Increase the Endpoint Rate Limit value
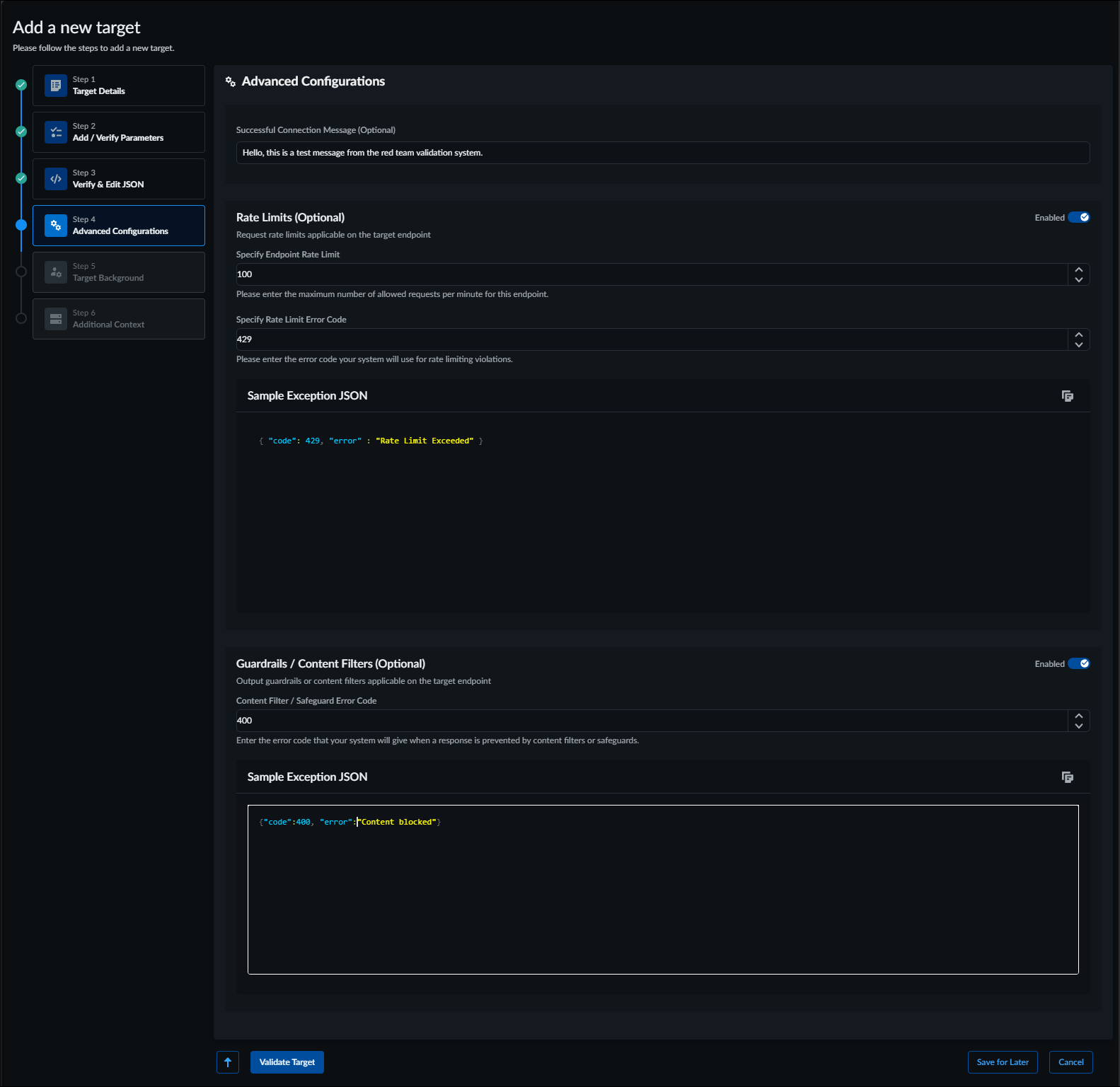1120x1087 pixels. (1078, 269)
